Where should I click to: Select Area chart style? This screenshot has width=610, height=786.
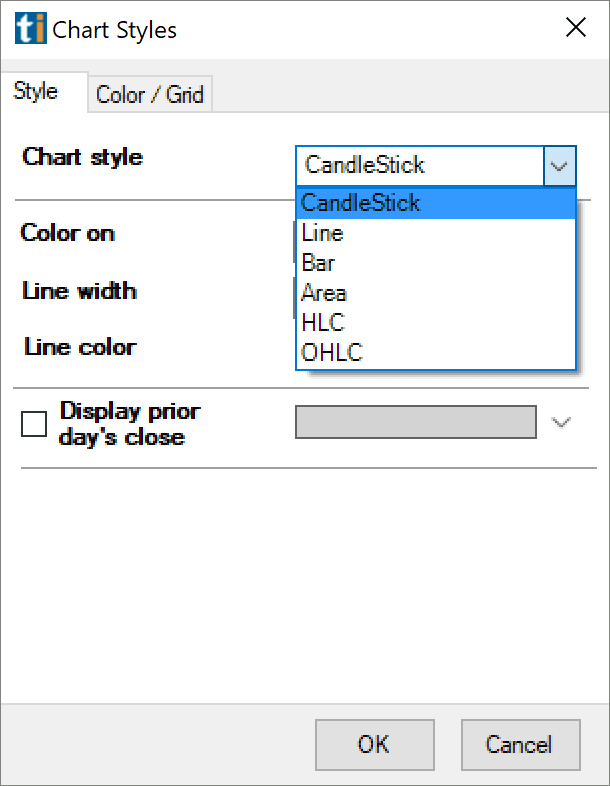pos(436,293)
